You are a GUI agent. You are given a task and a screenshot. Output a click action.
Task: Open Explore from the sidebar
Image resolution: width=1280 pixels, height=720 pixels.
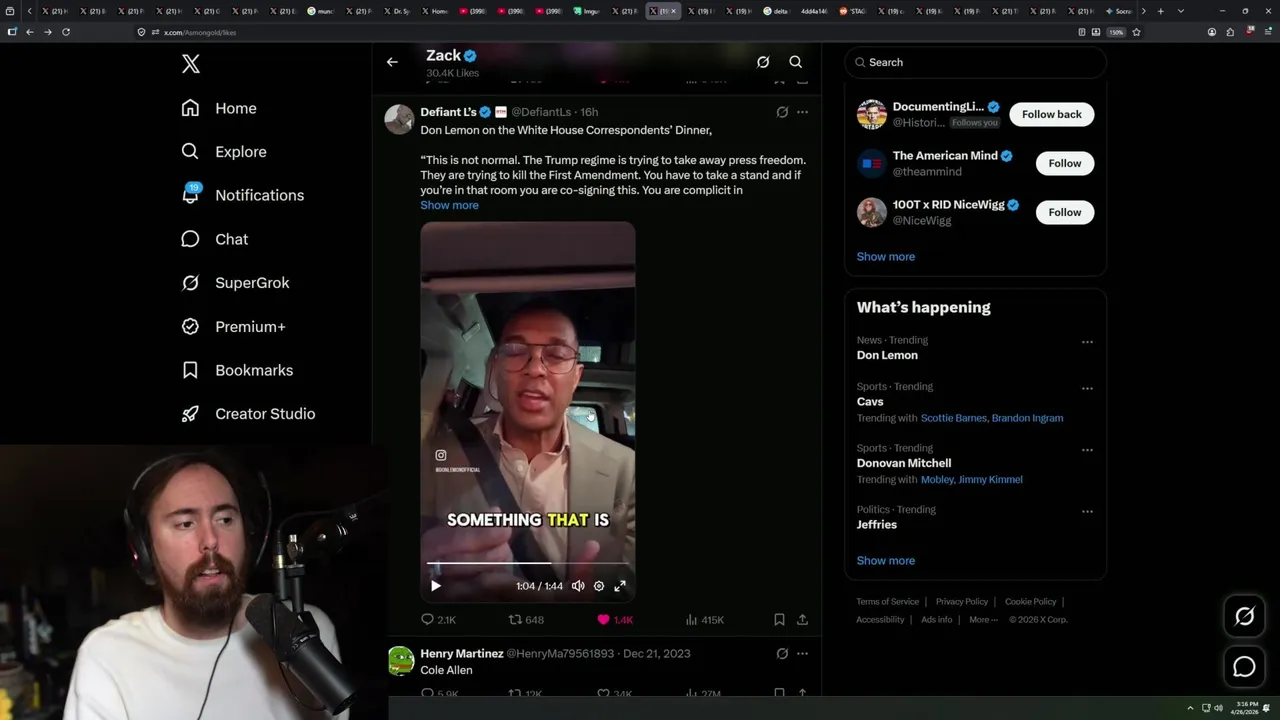[x=224, y=152]
